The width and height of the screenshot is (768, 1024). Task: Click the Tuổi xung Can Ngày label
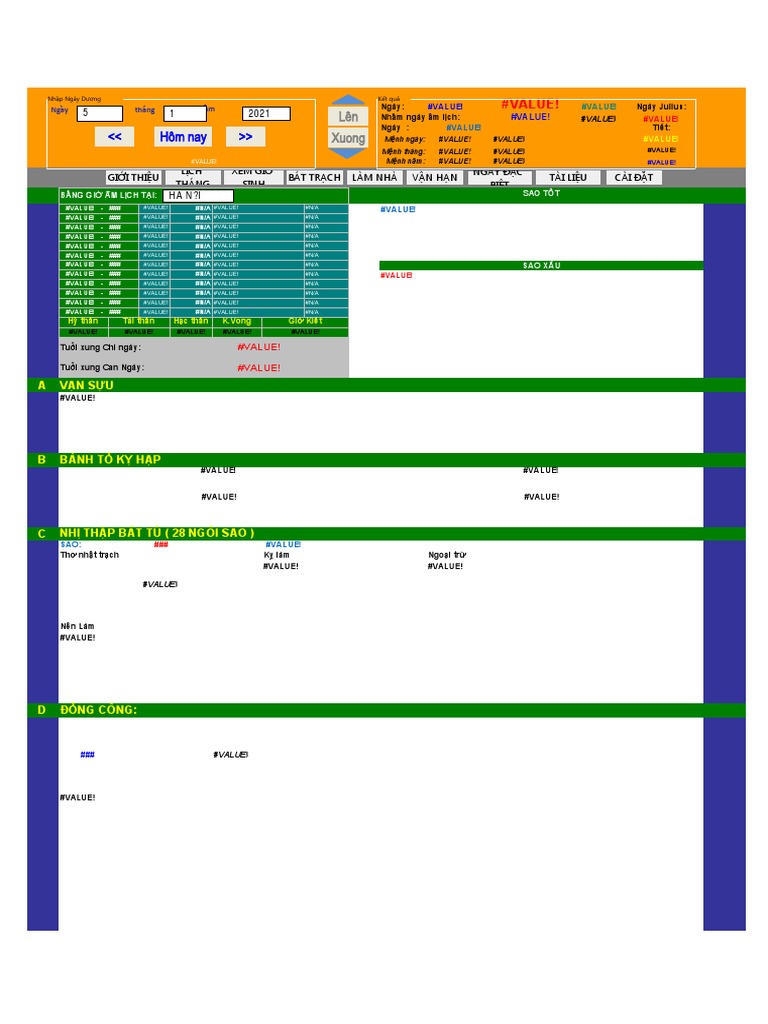pyautogui.click(x=103, y=368)
